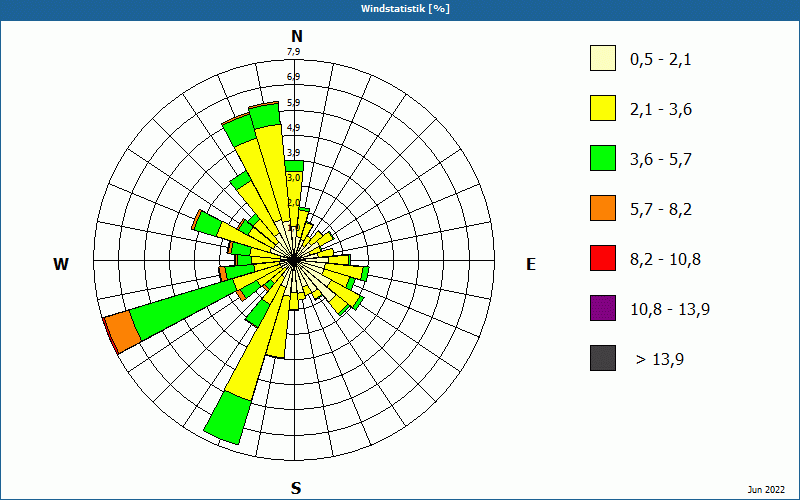This screenshot has width=800, height=500.
Task: Click the 5,7 - 8,2 legend text
Action: point(661,210)
